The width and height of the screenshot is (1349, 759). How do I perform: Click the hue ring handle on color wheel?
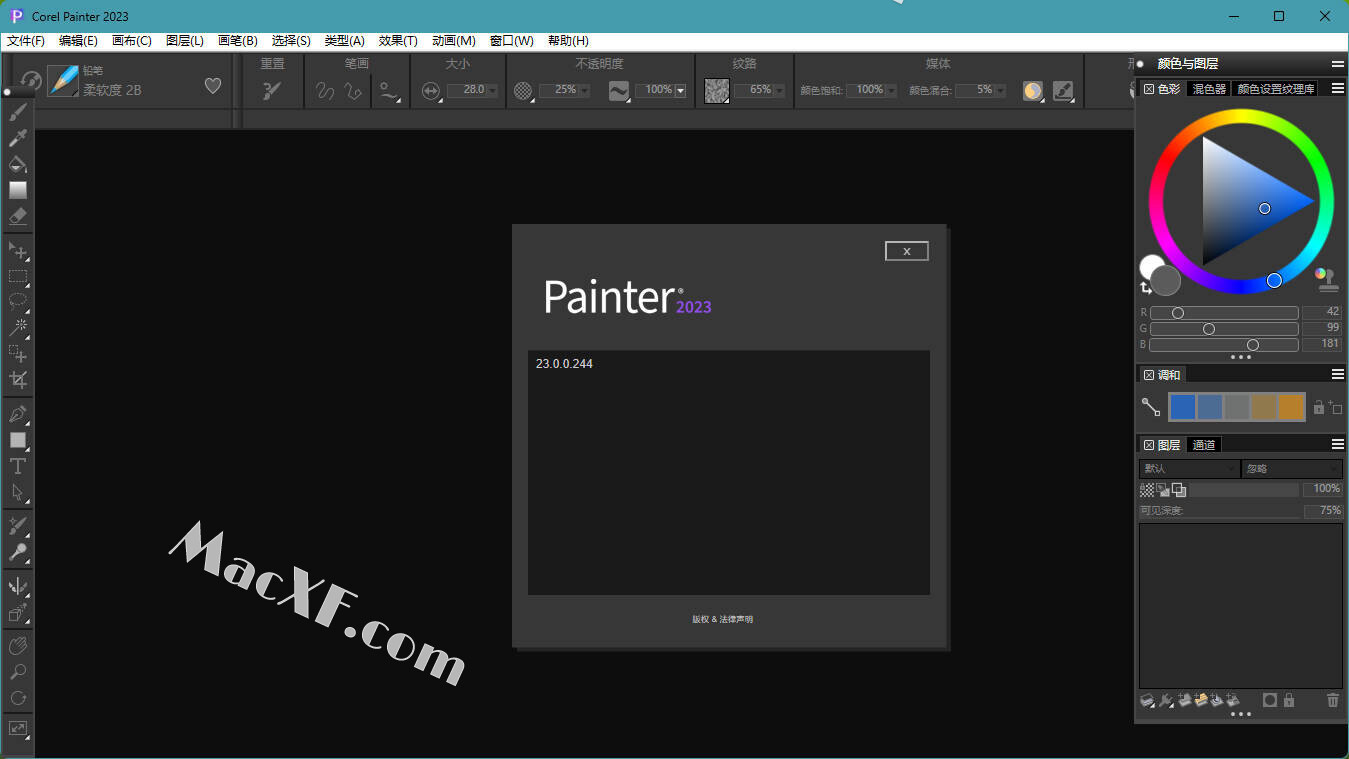pyautogui.click(x=1274, y=281)
